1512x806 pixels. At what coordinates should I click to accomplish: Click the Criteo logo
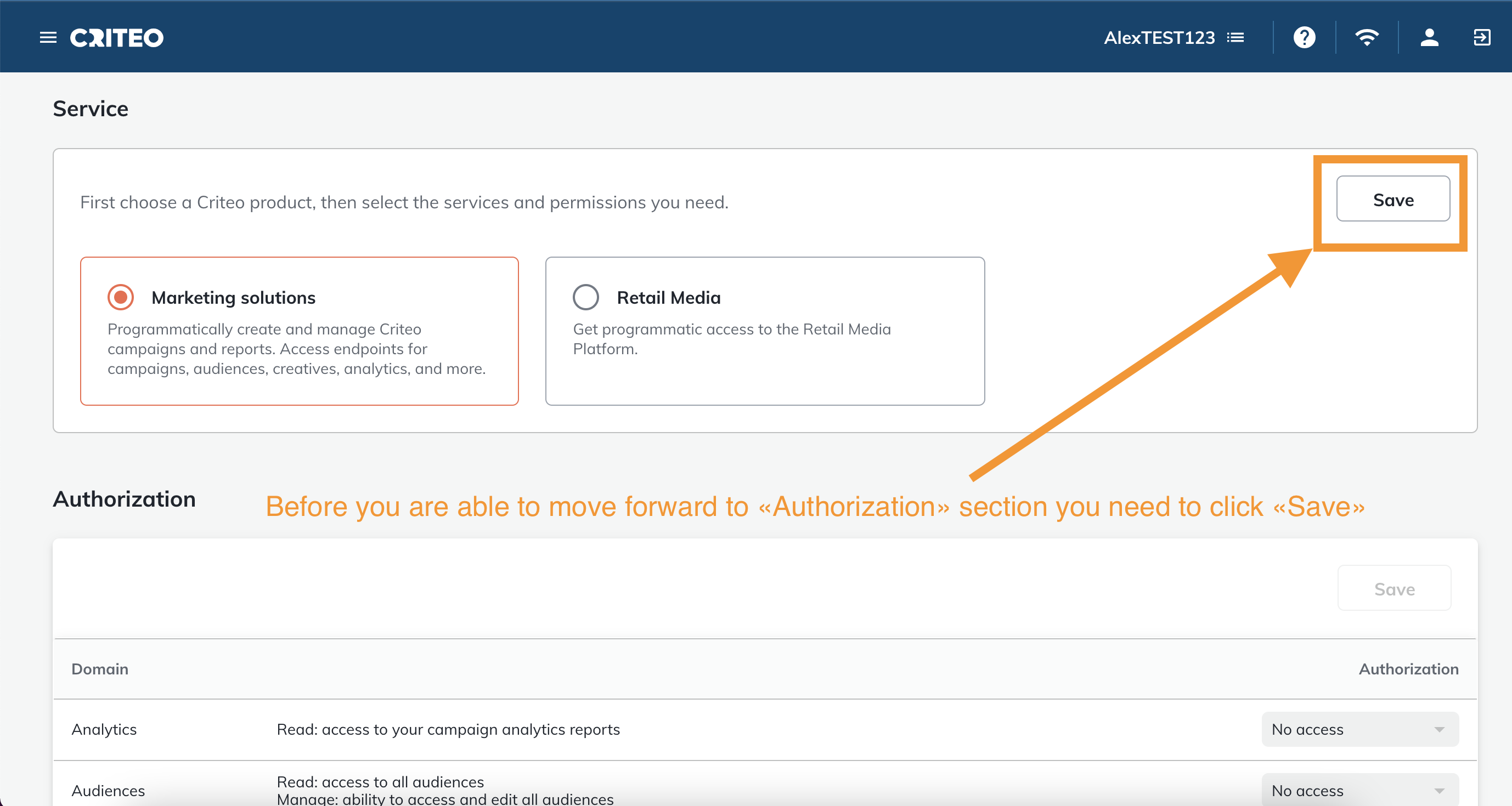point(117,37)
